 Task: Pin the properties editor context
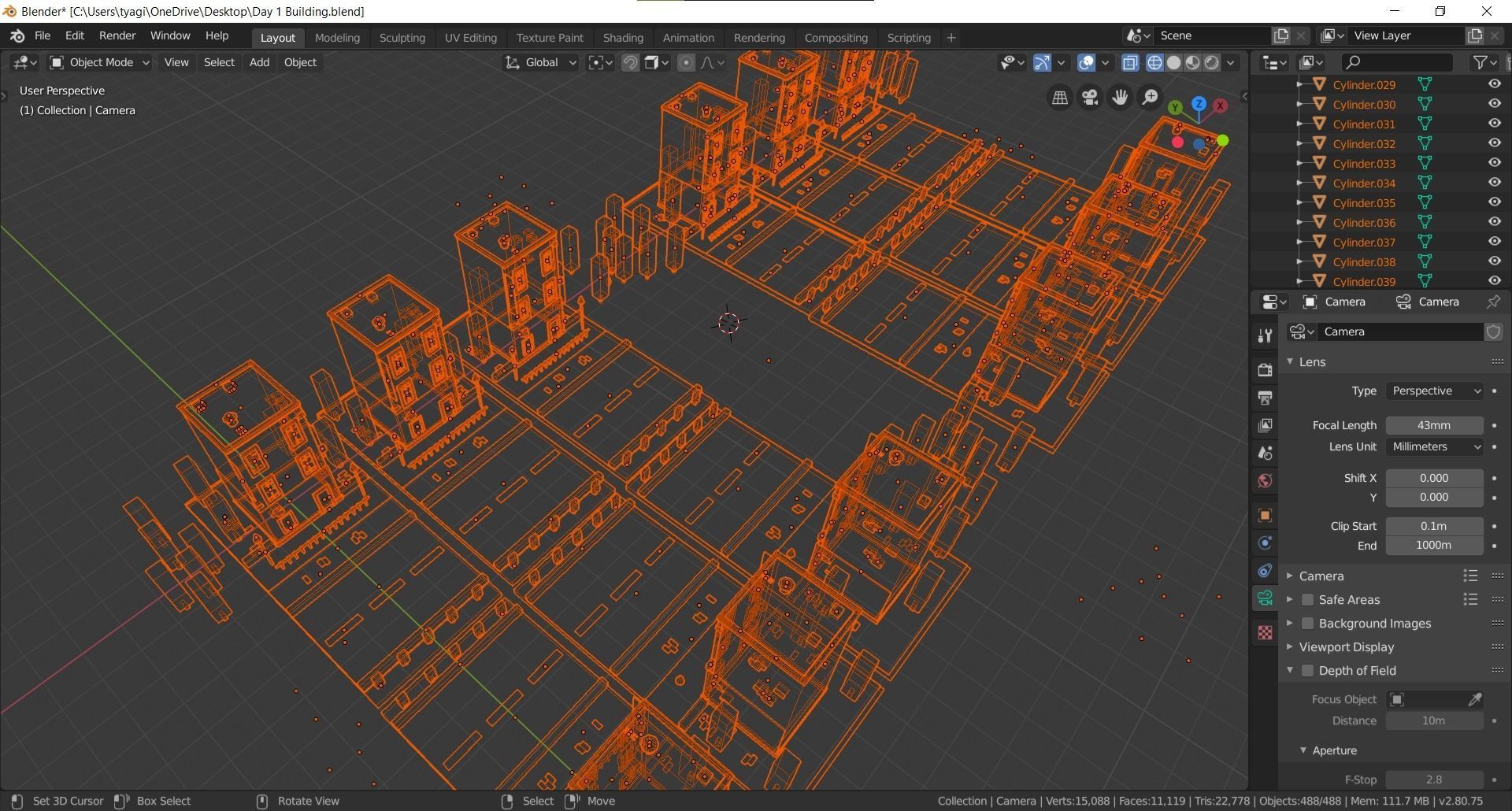pos(1492,302)
